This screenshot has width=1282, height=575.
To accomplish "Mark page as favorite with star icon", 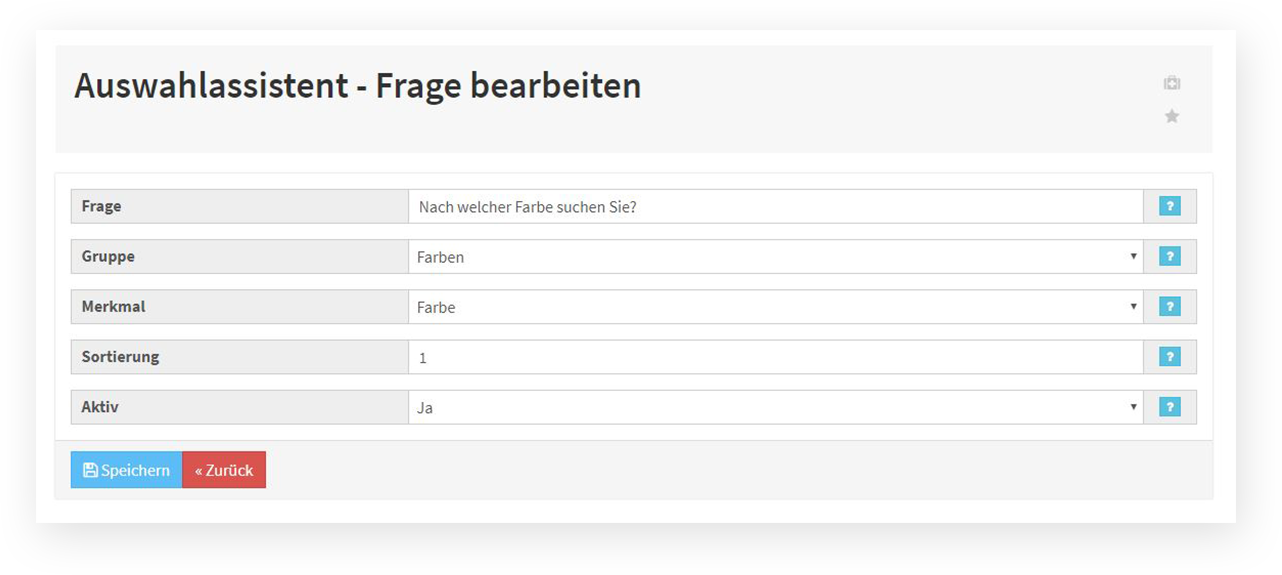I will tap(1172, 116).
